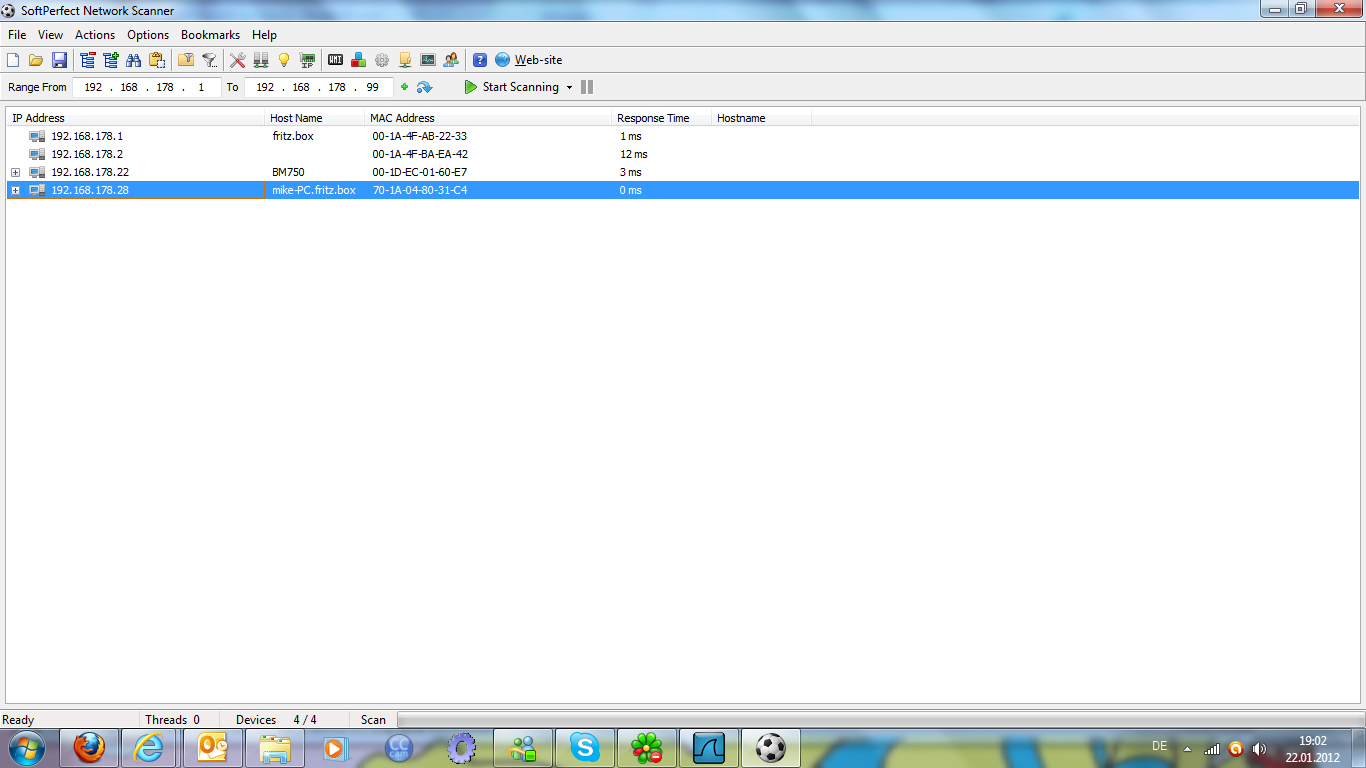Click the Range From IP input field

click(x=147, y=87)
